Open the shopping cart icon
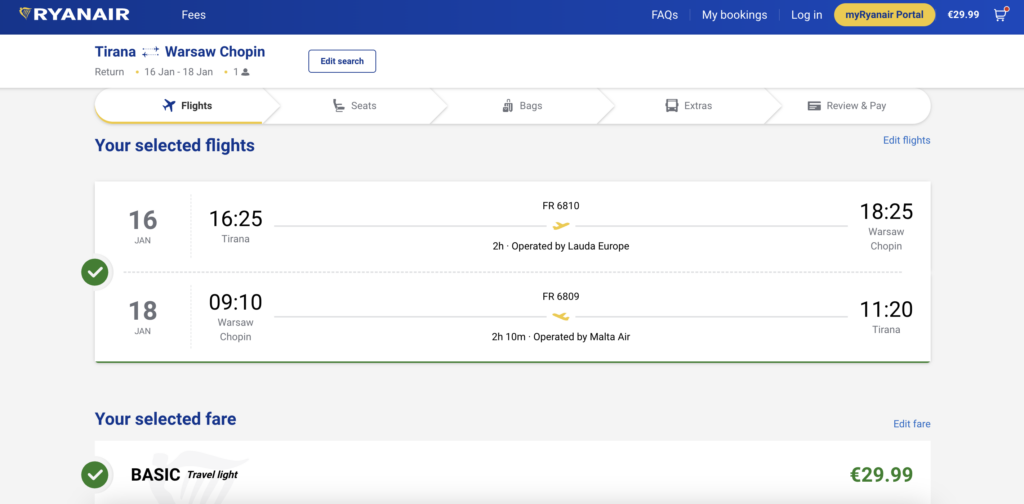This screenshot has width=1024, height=504. (999, 15)
